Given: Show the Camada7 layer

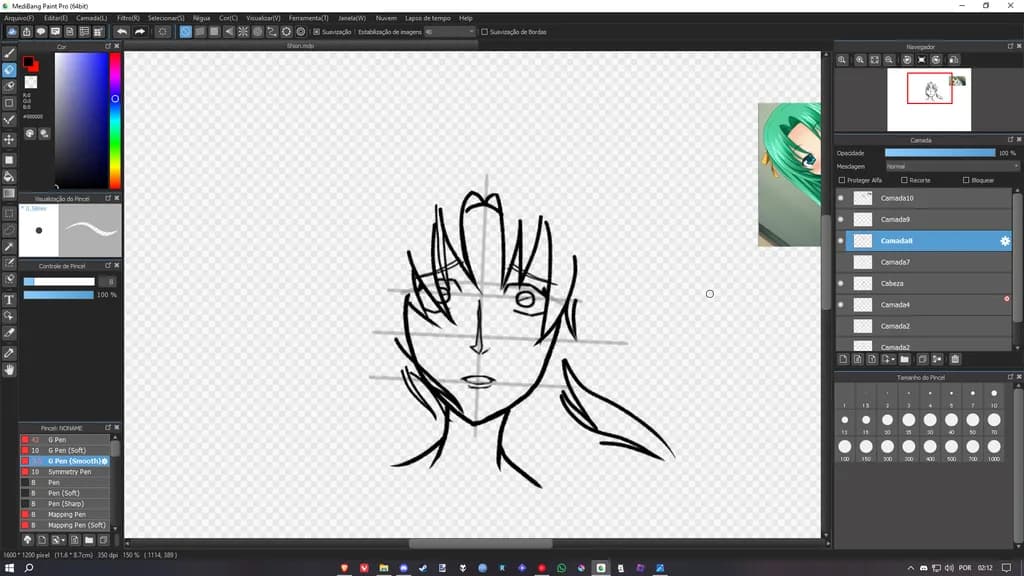Looking at the screenshot, I should [840, 262].
